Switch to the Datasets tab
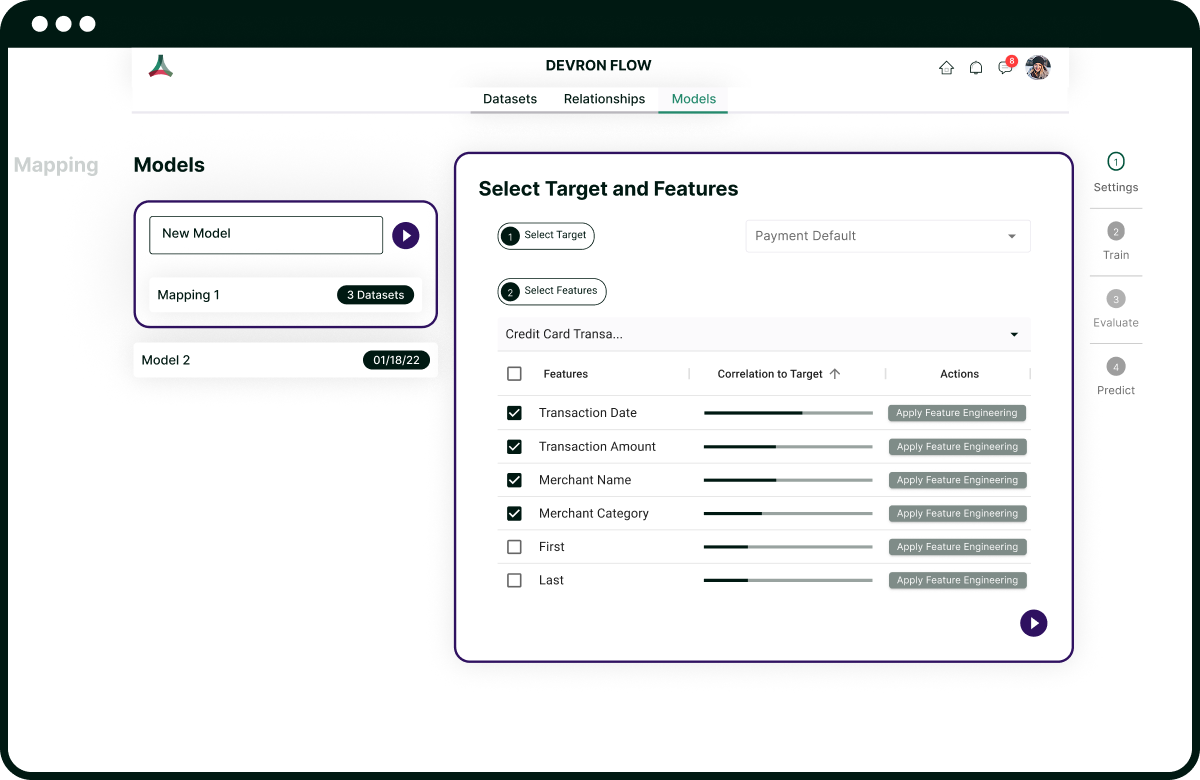Screen dimensions: 1200x780 (510, 99)
